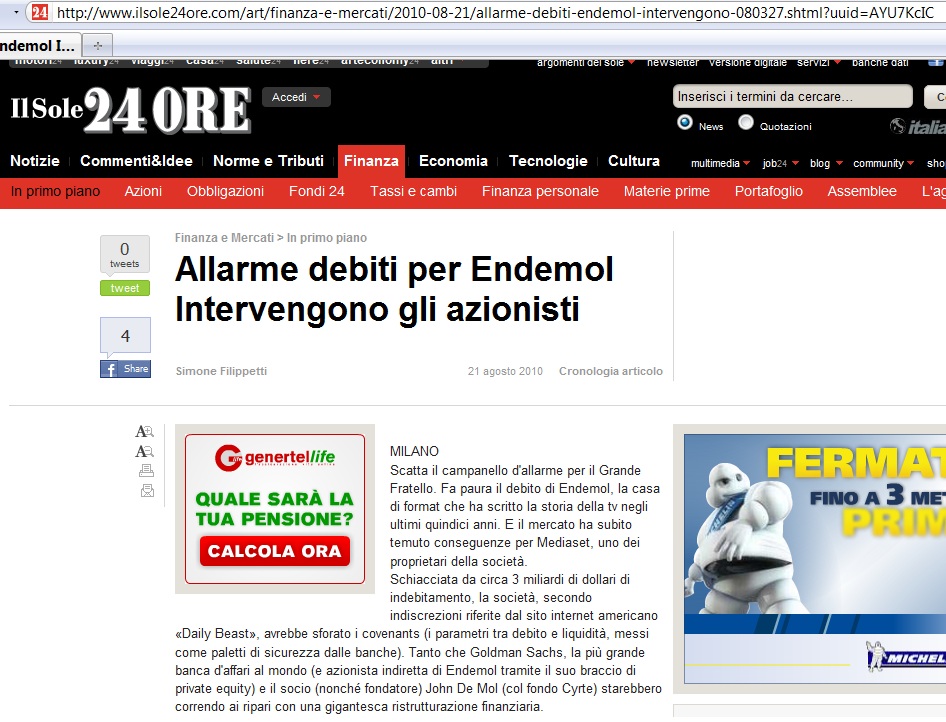Go to Tassi e cambi subsection

413,191
